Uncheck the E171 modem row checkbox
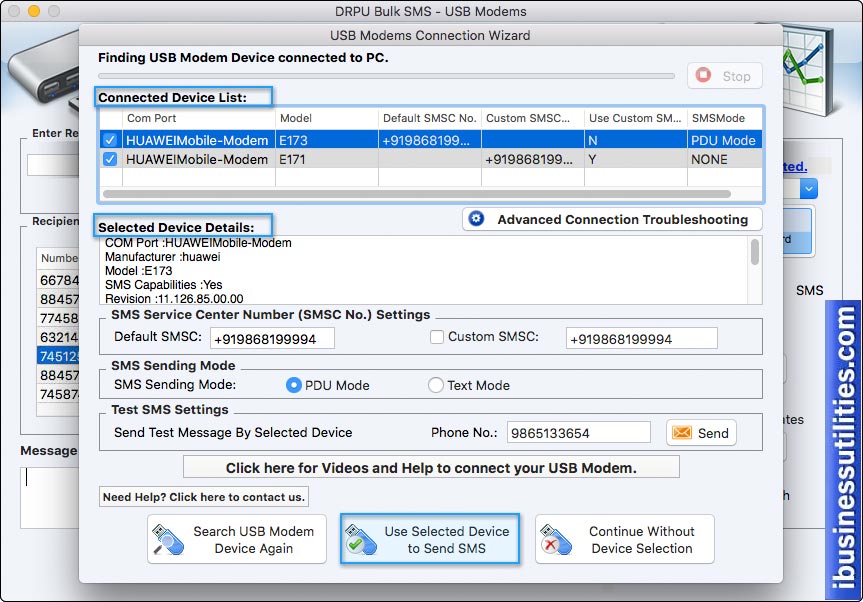 pos(110,159)
